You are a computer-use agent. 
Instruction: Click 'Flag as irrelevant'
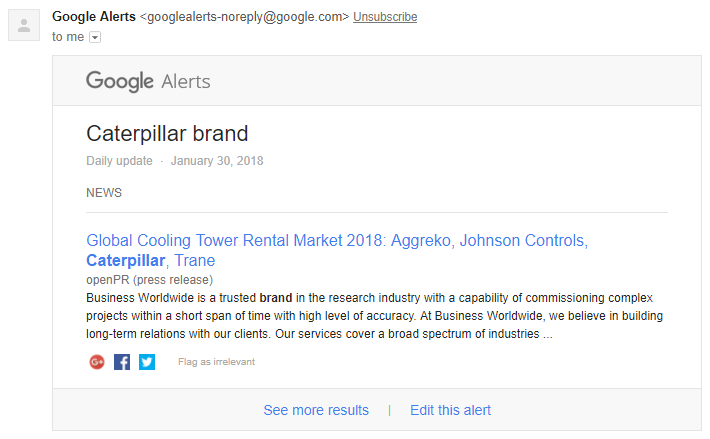point(216,362)
